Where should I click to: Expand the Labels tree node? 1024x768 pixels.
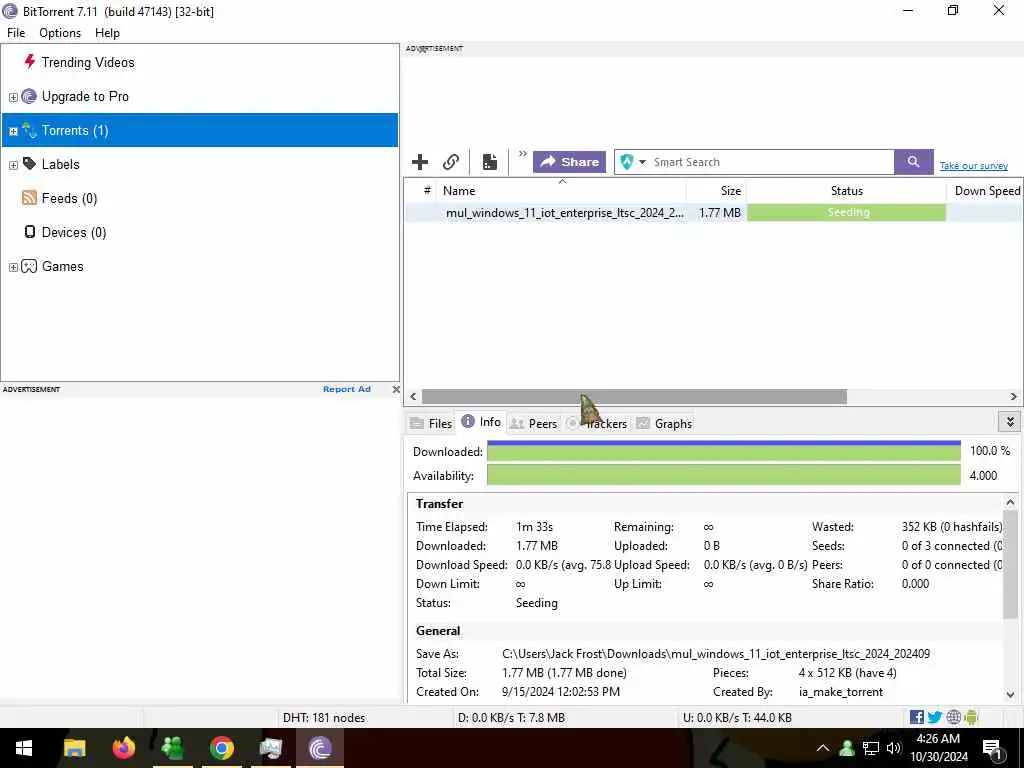pos(13,165)
